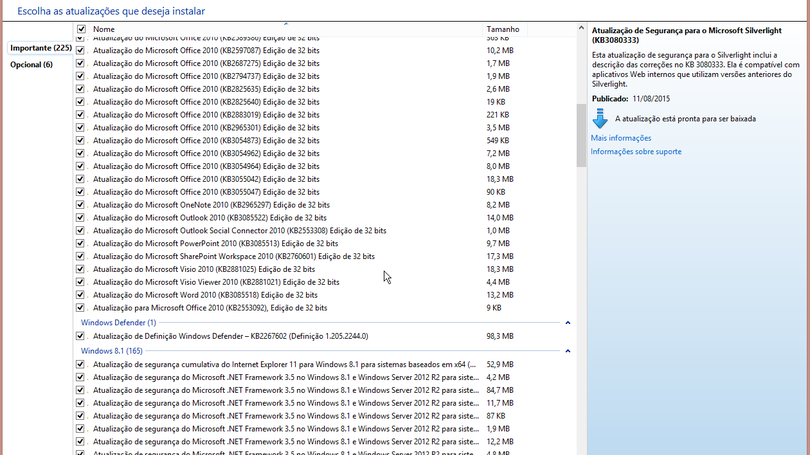Select the .NET Framework update sized 11,7 MB

click(x=325, y=403)
